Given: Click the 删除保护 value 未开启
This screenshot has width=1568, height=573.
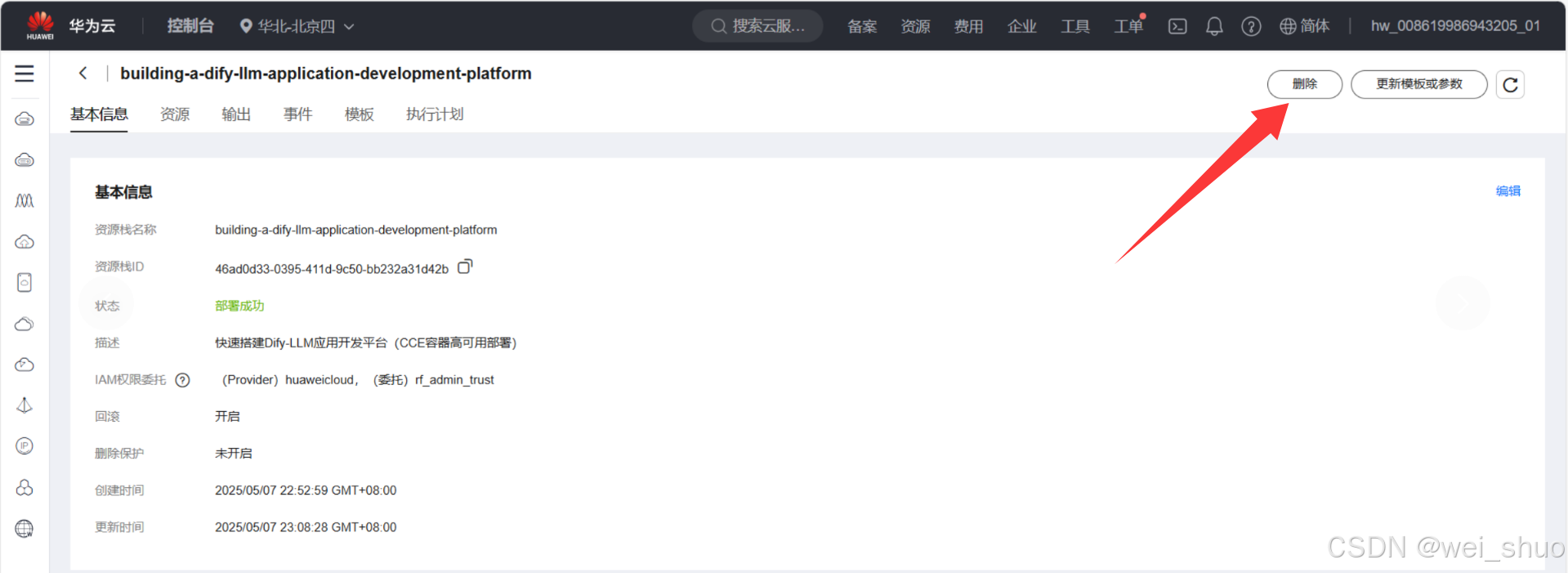Looking at the screenshot, I should (234, 454).
